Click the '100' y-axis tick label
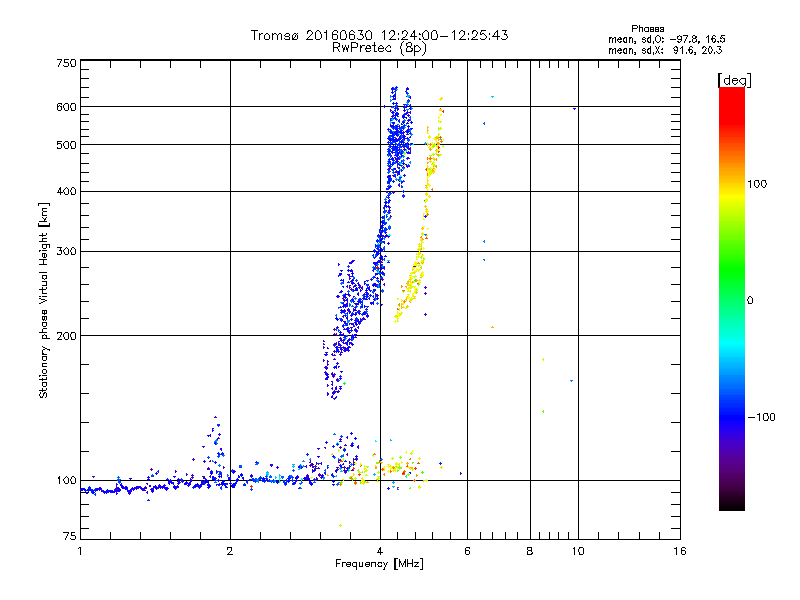The height and width of the screenshot is (600, 800). 66,481
